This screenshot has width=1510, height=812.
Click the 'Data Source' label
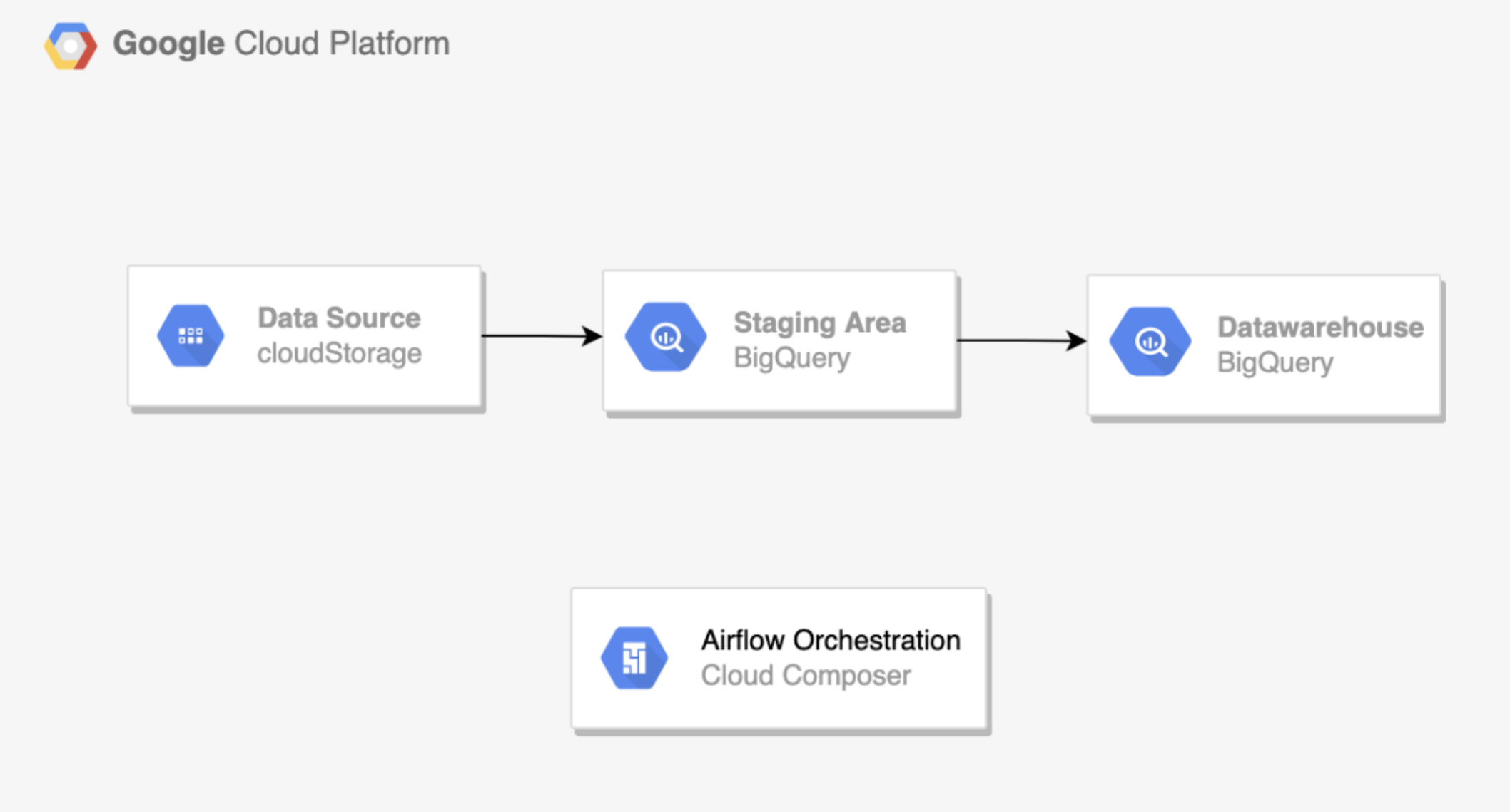tap(339, 318)
